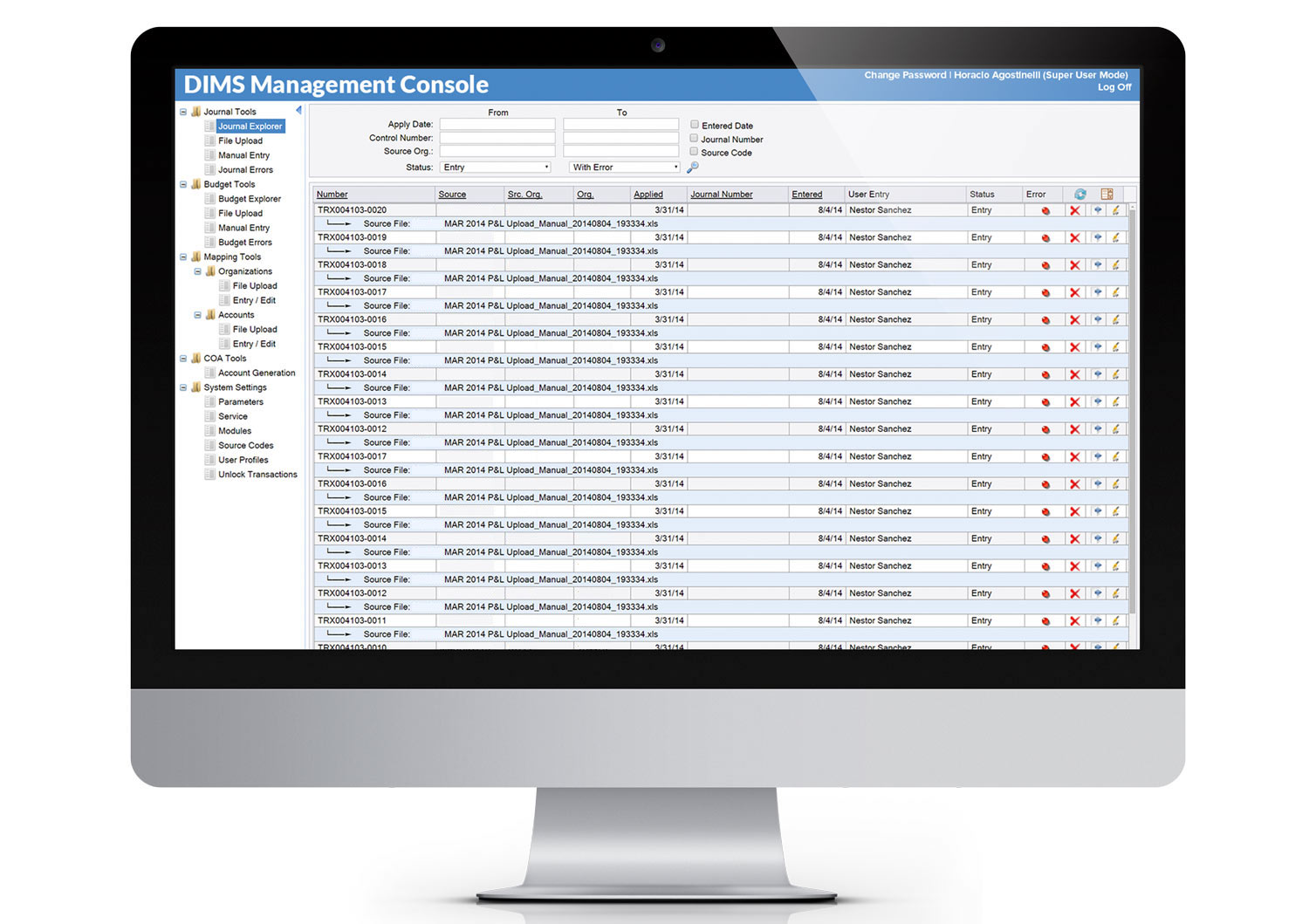Click the document icon beside Unlock Transactions
Image resolution: width=1309 pixels, height=924 pixels.
pos(209,474)
